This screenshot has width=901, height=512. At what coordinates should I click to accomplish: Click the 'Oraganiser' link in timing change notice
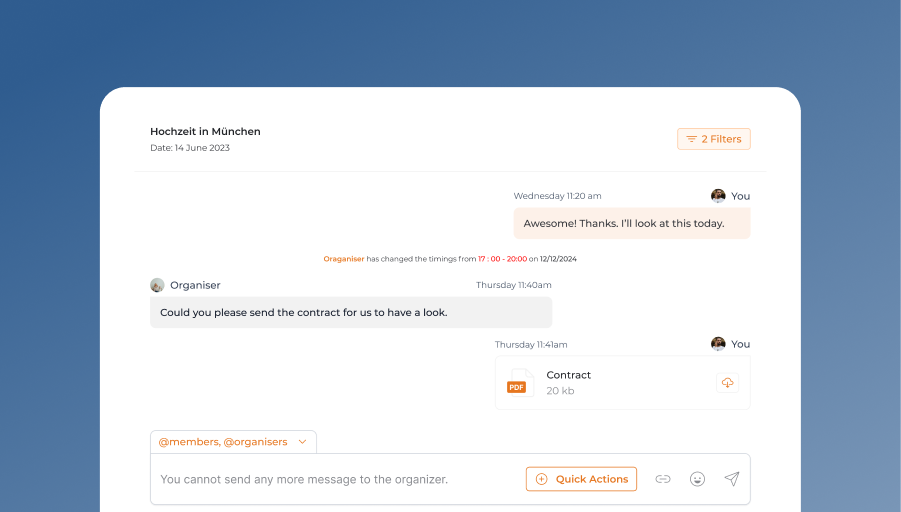(344, 259)
